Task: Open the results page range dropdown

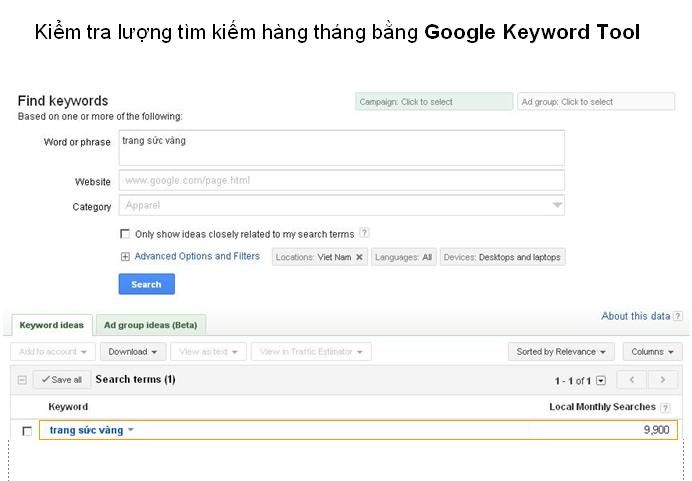Action: (601, 381)
